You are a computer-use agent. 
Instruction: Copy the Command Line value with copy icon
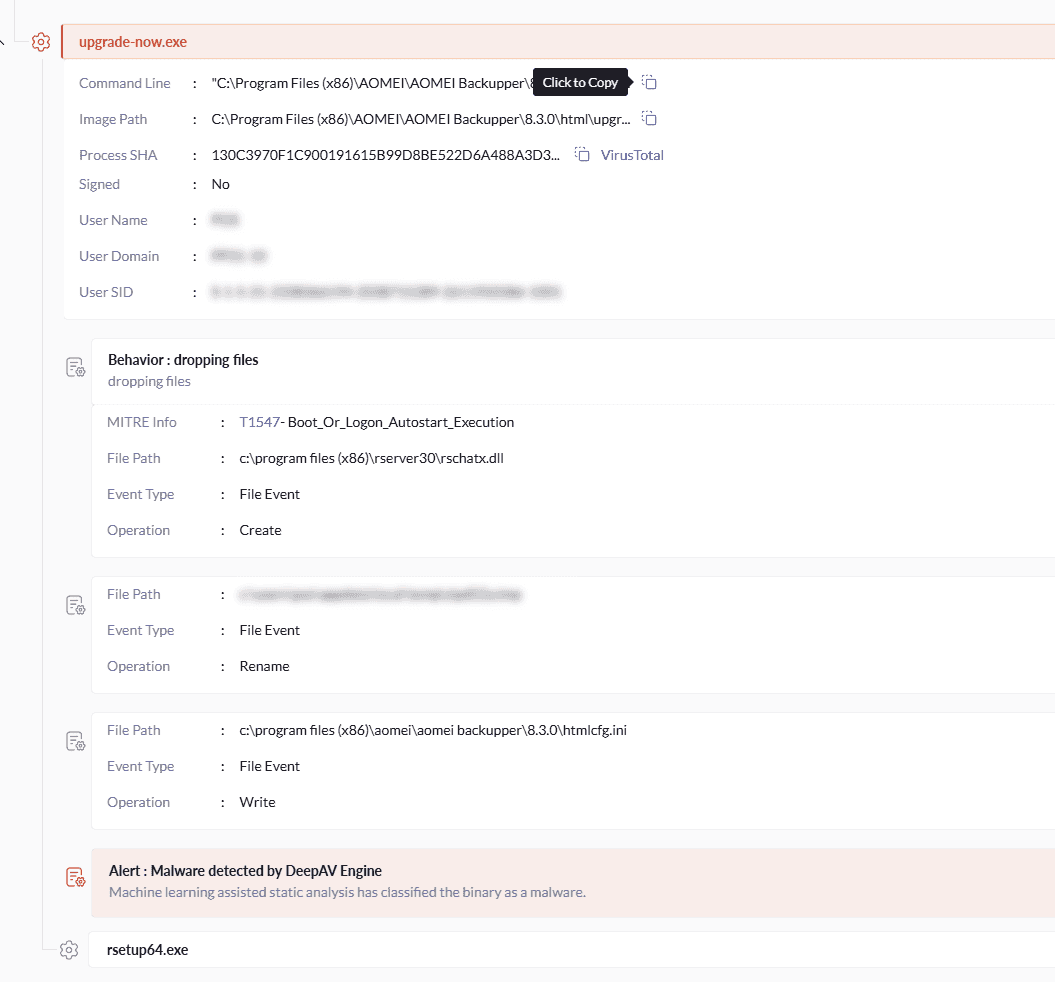tap(649, 83)
